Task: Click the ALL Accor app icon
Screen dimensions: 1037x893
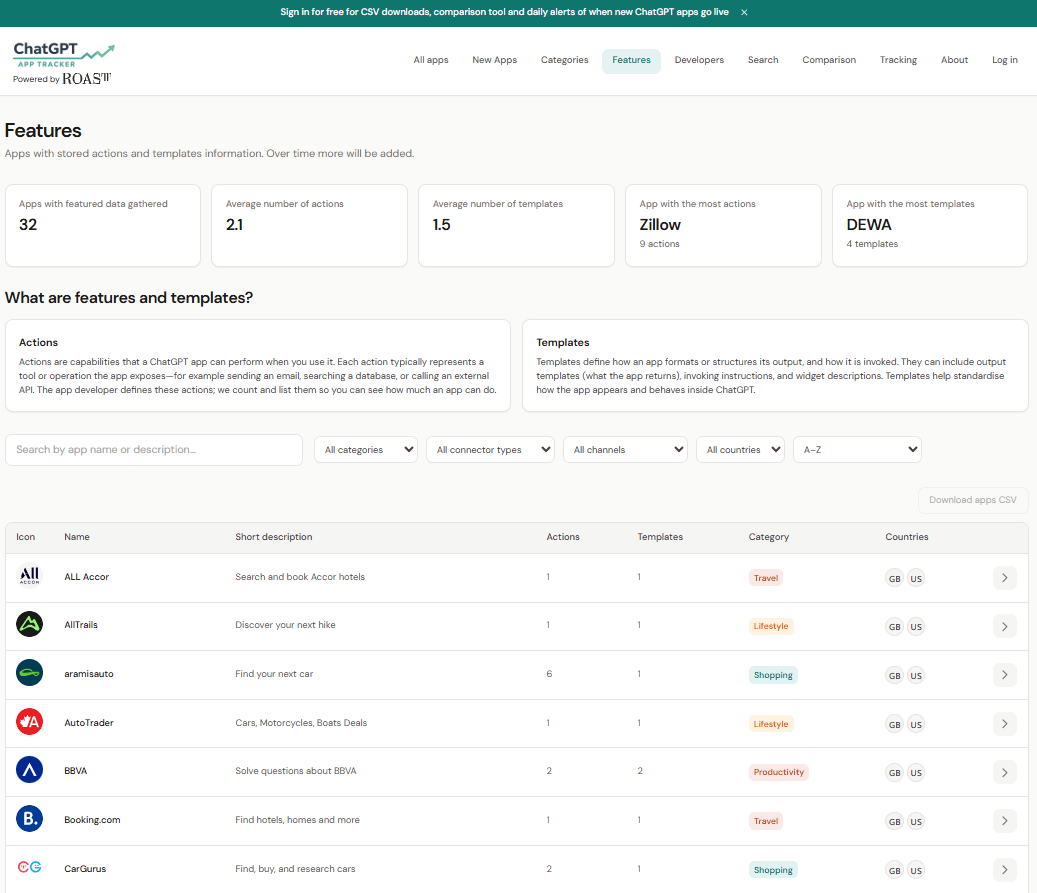Action: tap(29, 575)
